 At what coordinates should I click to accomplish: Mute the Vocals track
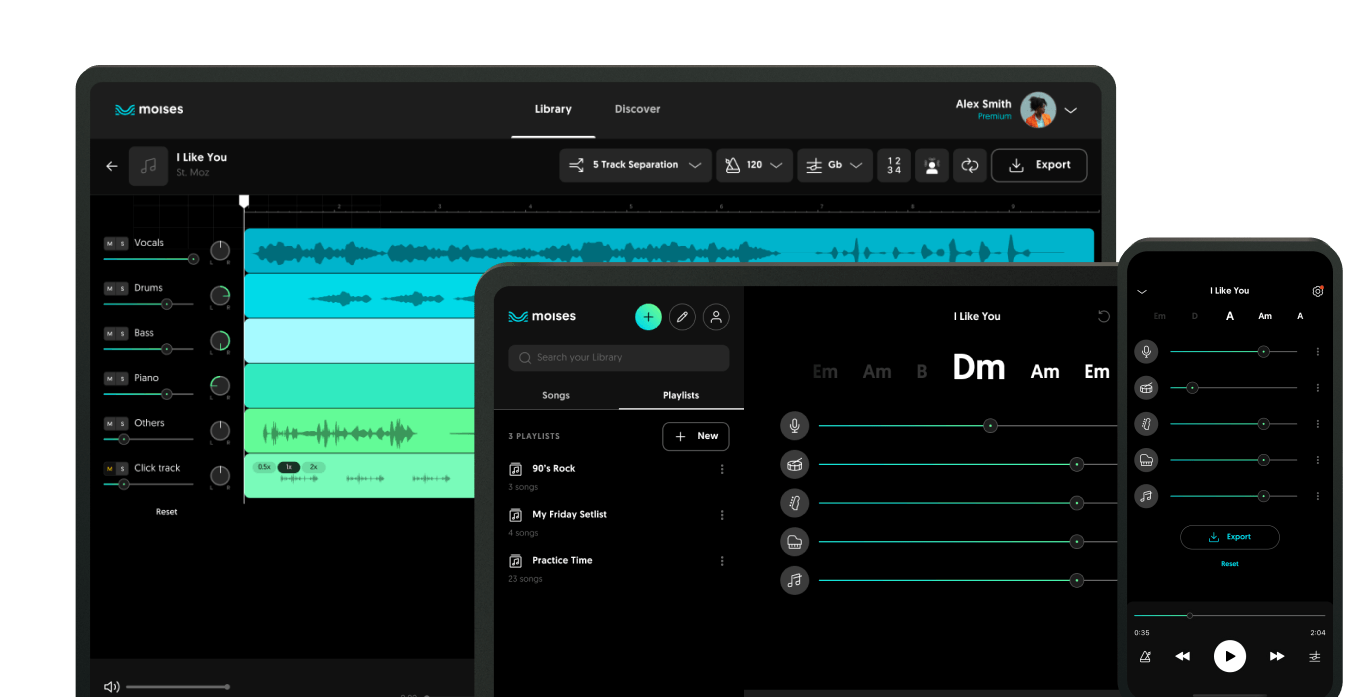pyautogui.click(x=110, y=244)
